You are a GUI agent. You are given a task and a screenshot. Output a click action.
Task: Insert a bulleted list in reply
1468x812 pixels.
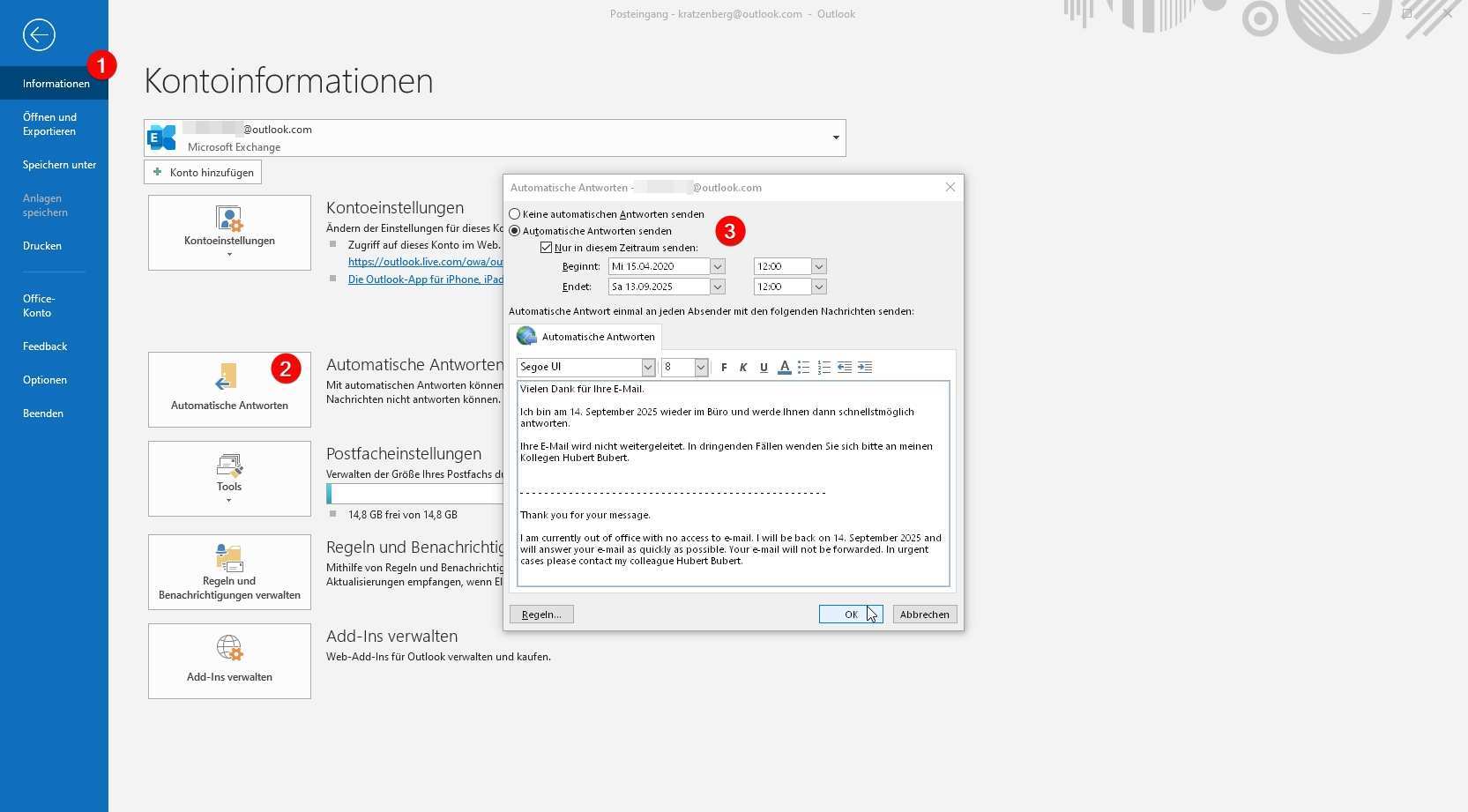click(803, 368)
